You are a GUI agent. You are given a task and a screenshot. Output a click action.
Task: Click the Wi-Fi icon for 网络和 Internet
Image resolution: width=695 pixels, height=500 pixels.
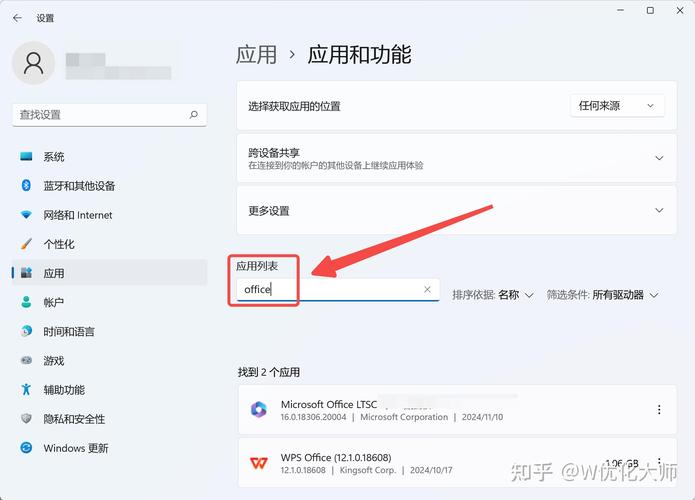tap(26, 215)
